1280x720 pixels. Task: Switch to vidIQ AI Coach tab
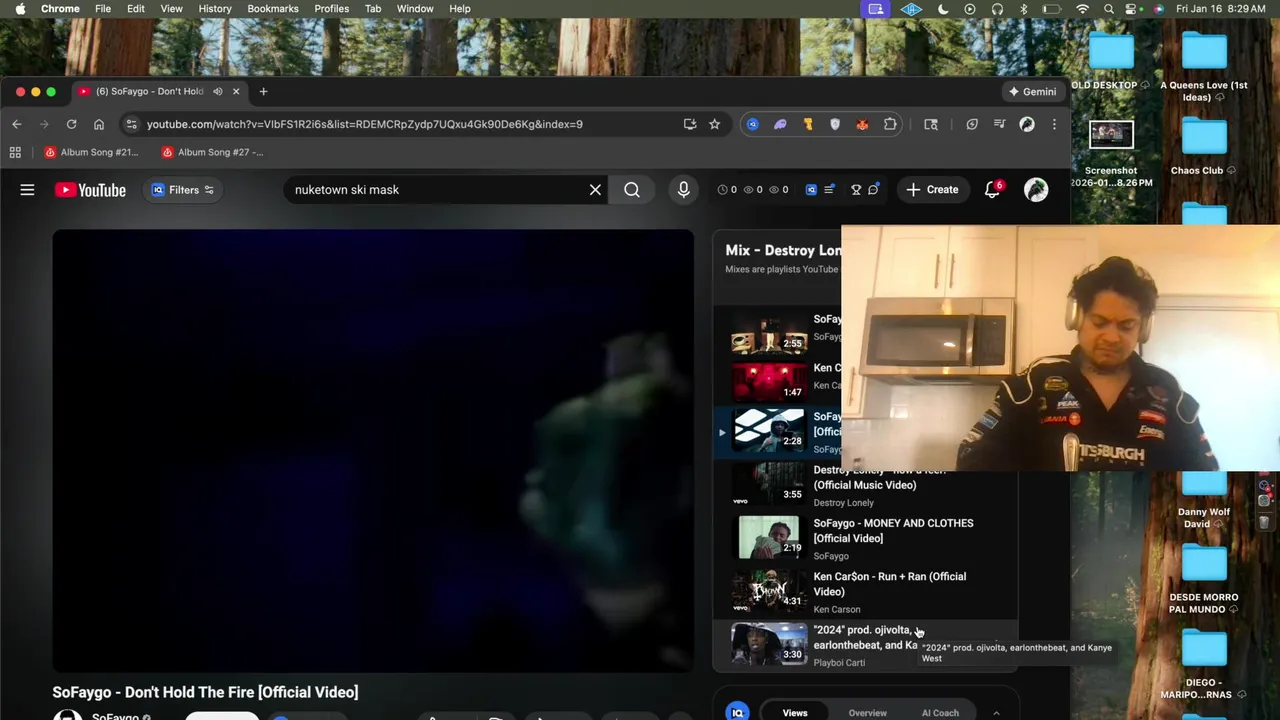pos(940,713)
